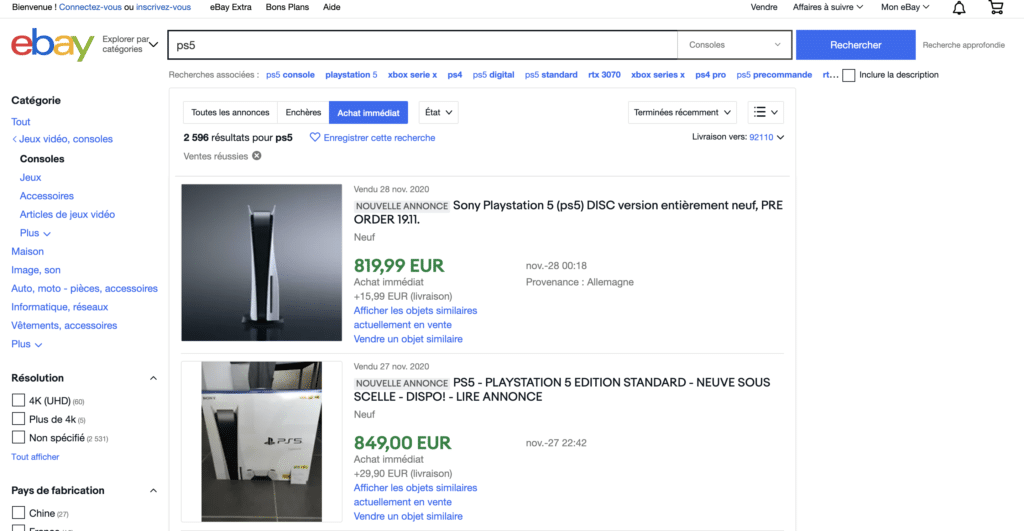
Task: Open PS5 - PLAYSTATION 5 EDITION STANDARD title
Action: click(x=562, y=389)
